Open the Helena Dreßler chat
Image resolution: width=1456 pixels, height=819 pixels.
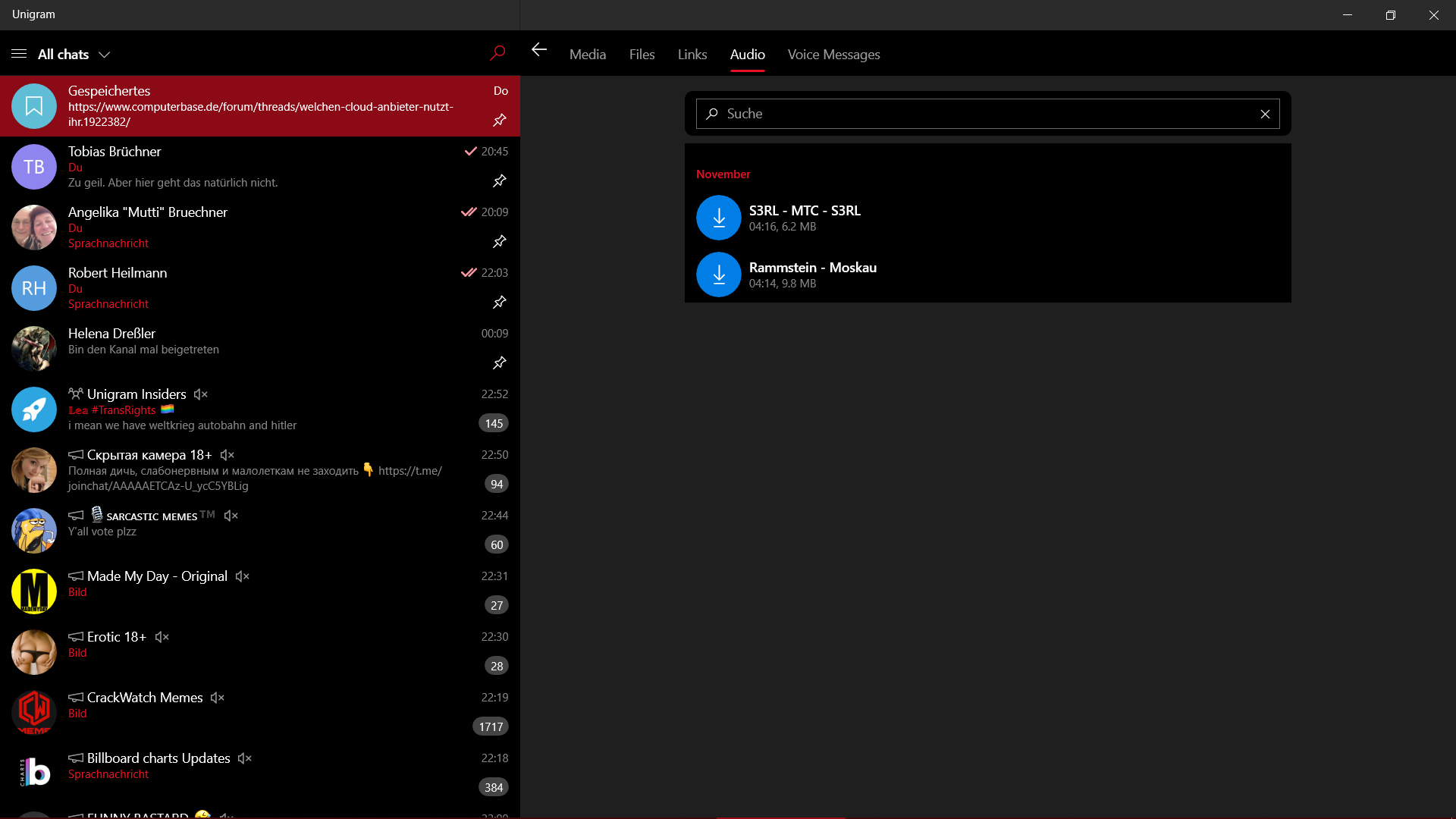click(260, 349)
